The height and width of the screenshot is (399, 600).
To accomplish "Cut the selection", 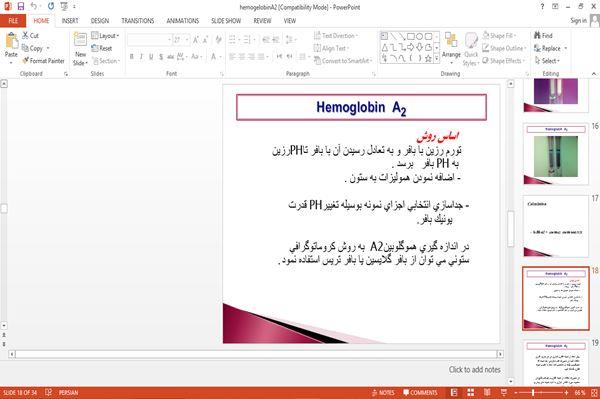I will click(x=30, y=36).
